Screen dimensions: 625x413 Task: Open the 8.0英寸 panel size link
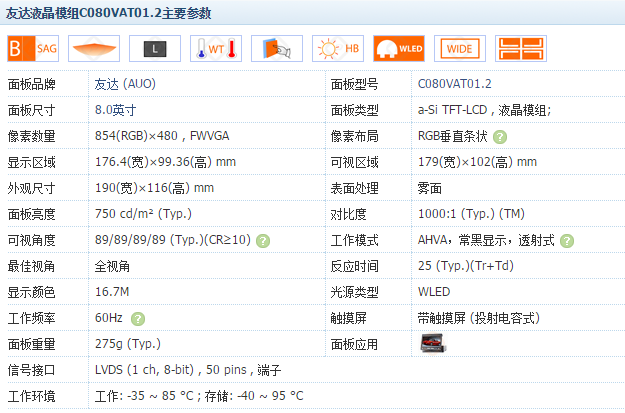click(x=116, y=110)
